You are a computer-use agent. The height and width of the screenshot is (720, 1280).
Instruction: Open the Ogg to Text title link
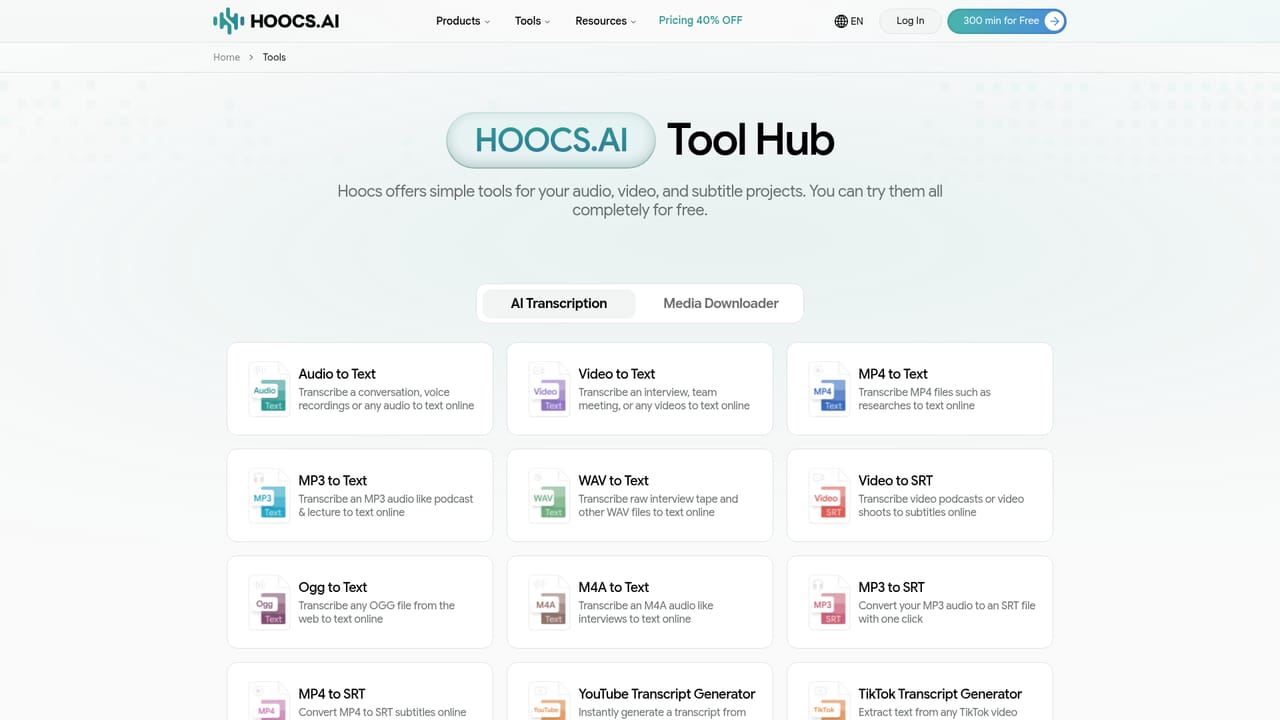tap(333, 588)
